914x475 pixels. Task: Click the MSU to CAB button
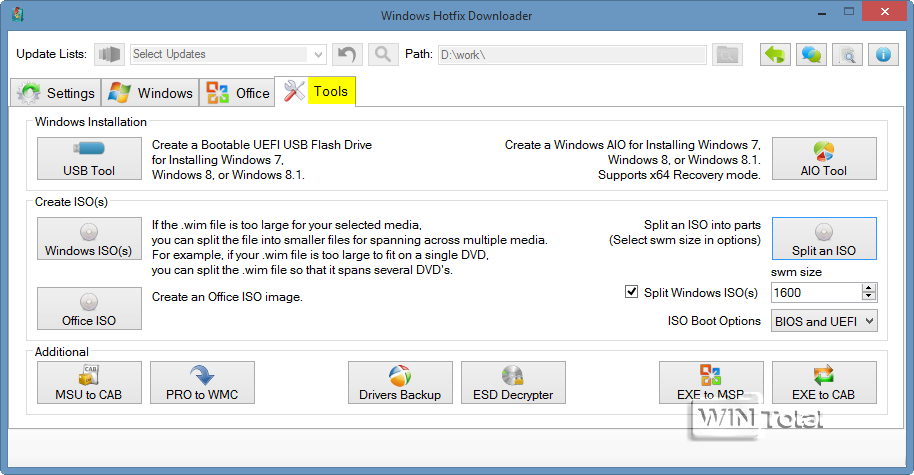tap(89, 382)
